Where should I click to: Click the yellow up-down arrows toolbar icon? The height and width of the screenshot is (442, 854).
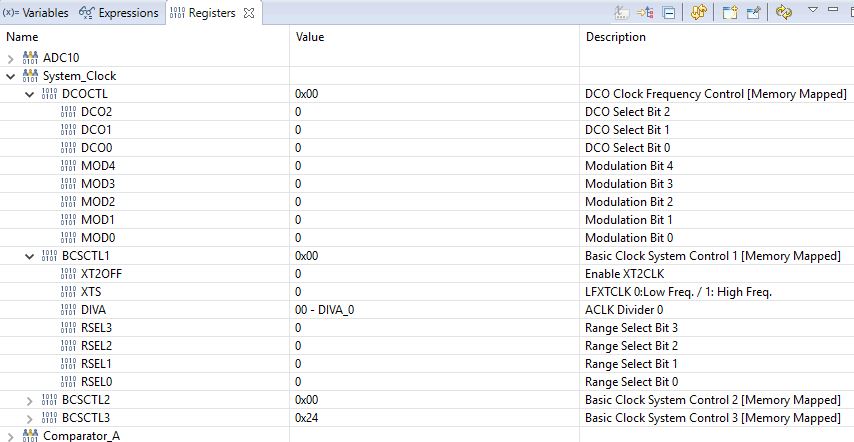pos(698,13)
